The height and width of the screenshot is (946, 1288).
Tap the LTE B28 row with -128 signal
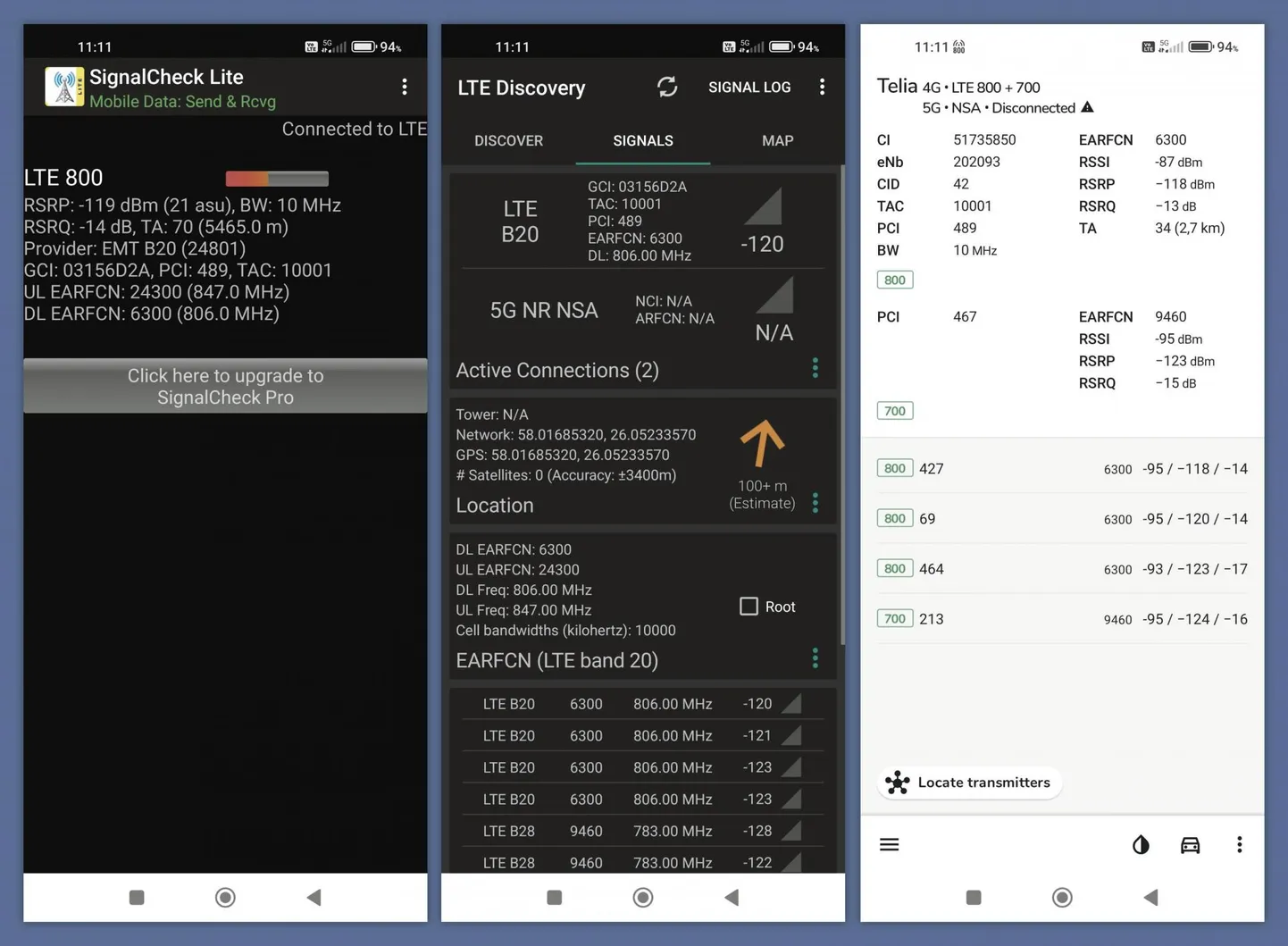tap(642, 831)
